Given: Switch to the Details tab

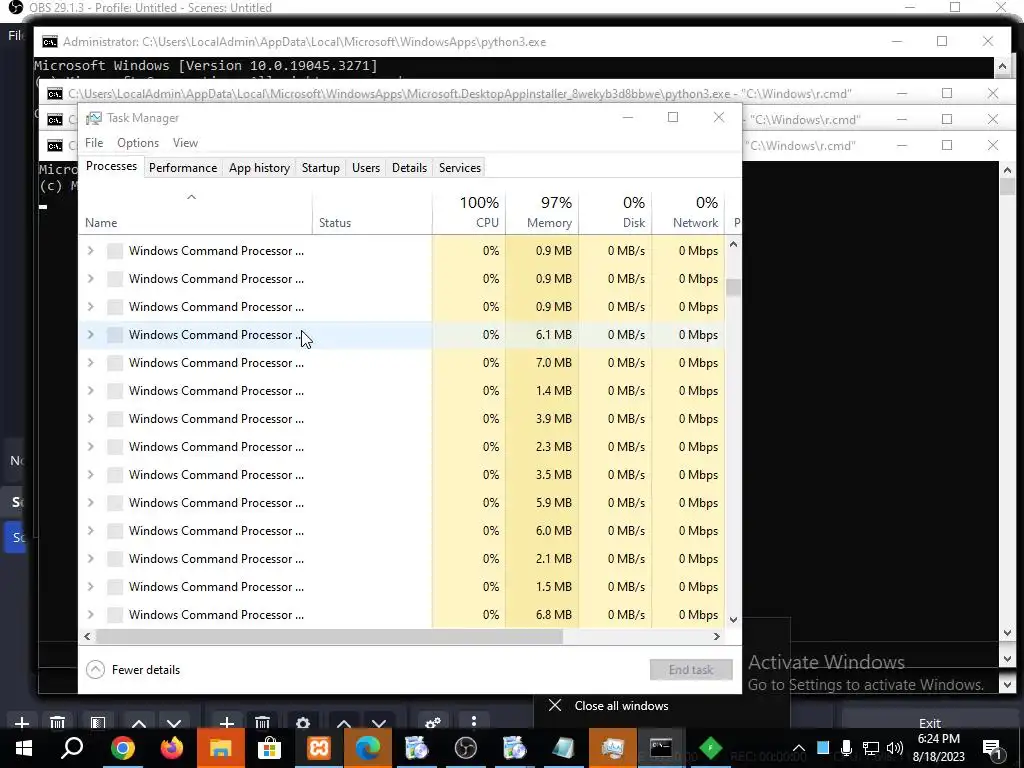Looking at the screenshot, I should point(409,168).
